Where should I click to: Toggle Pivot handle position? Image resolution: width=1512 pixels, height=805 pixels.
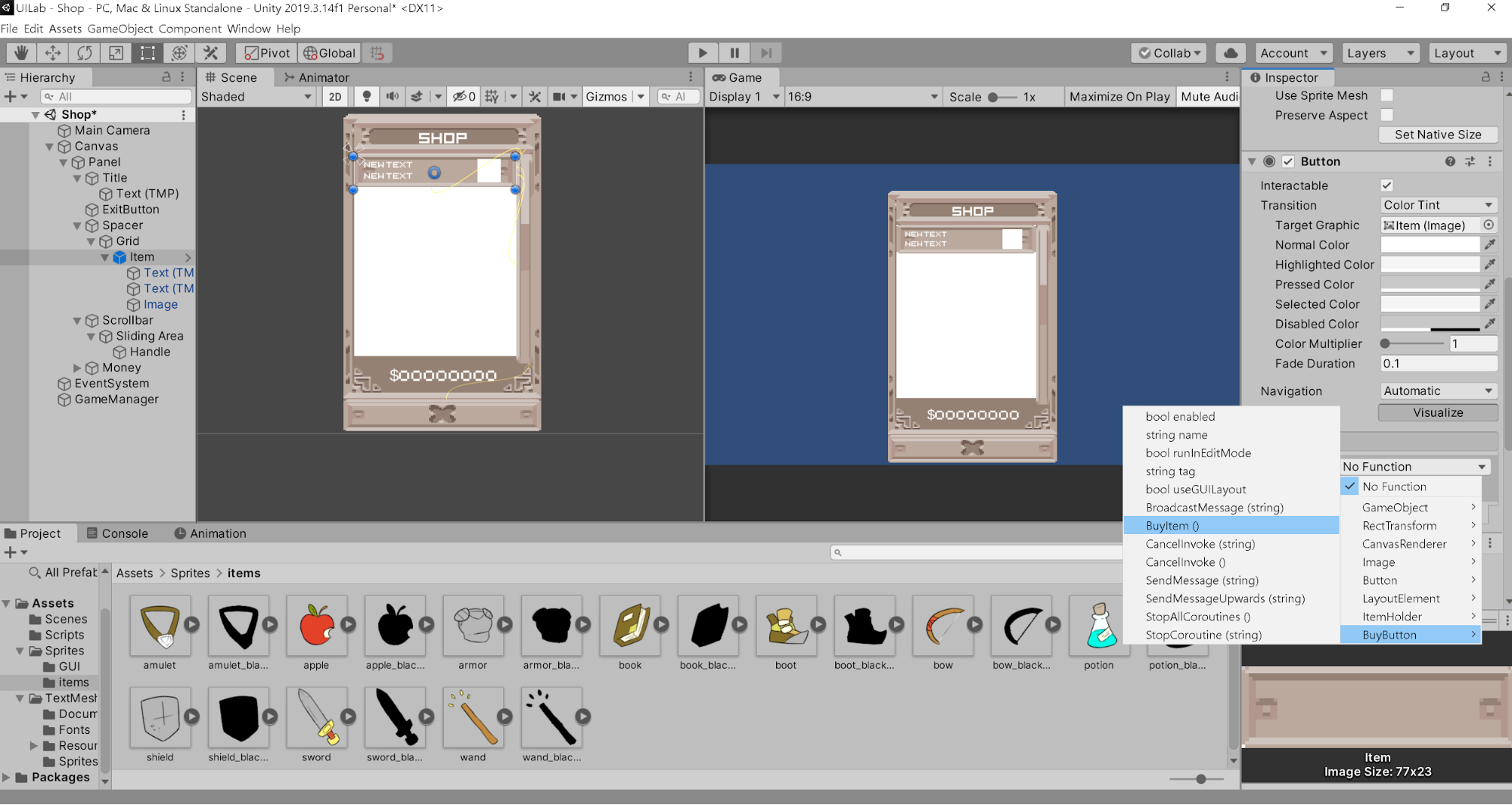tap(267, 53)
